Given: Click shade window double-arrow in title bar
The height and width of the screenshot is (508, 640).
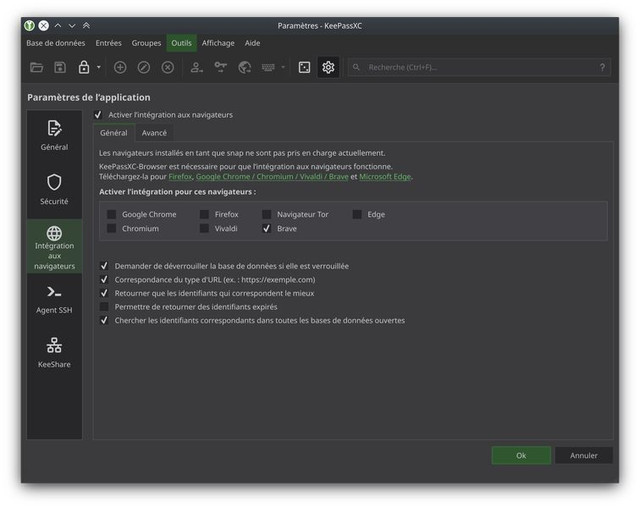Looking at the screenshot, I should point(86,26).
